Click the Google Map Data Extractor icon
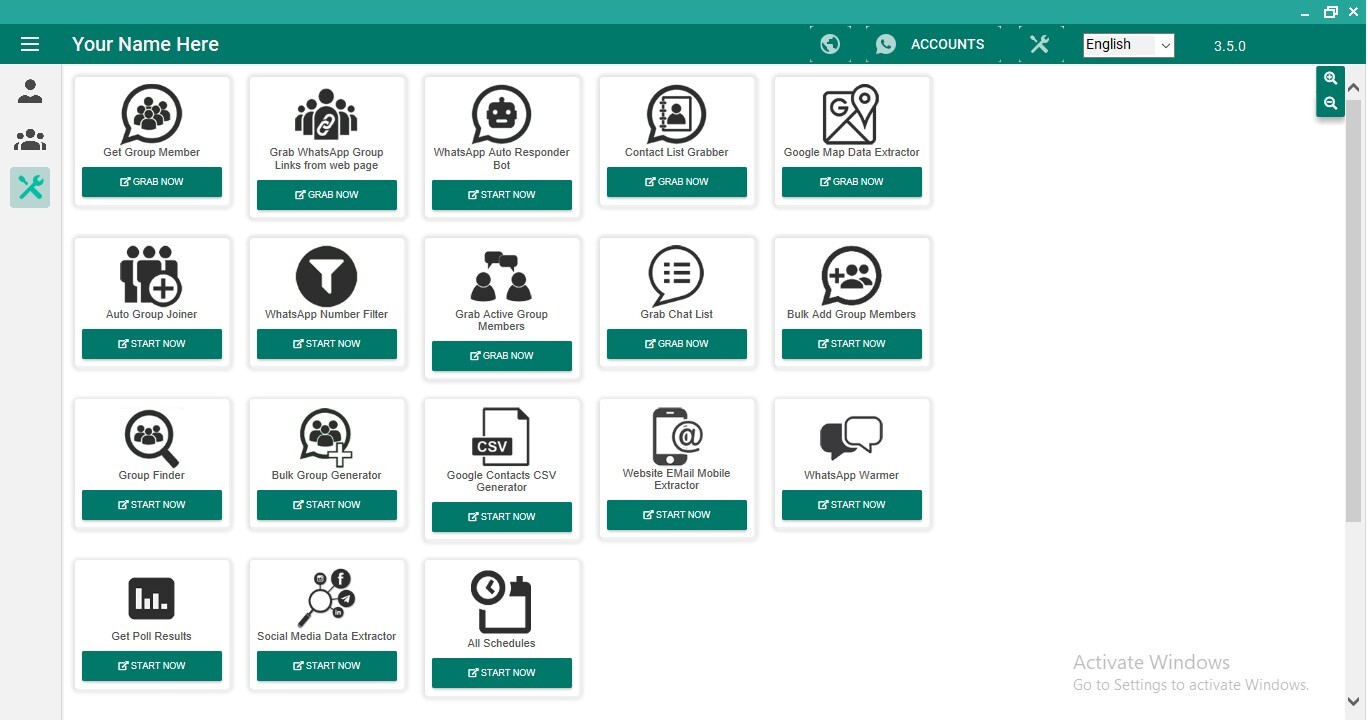Screen dimensions: 1368x720 851,114
